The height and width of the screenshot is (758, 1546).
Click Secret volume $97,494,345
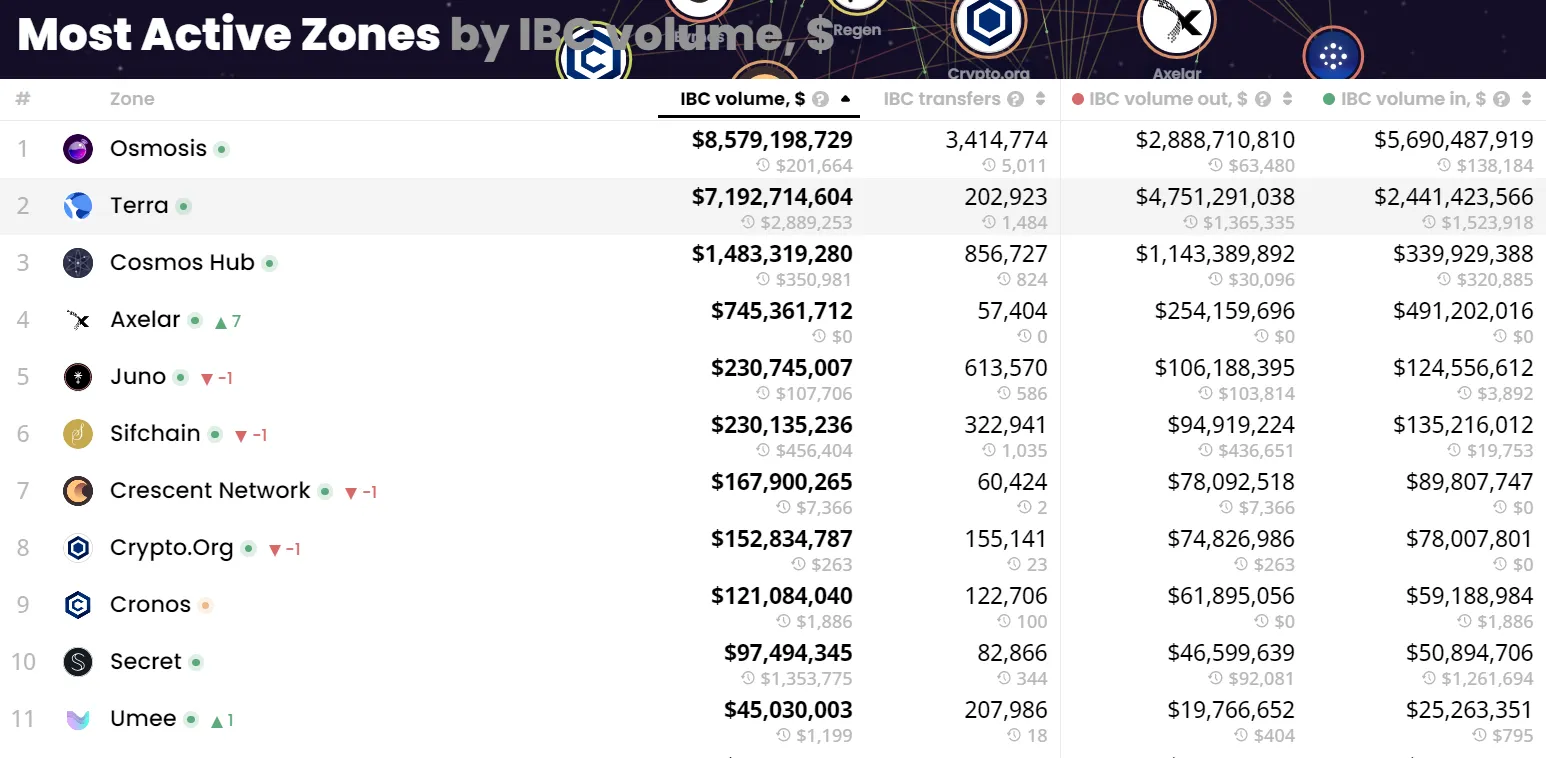click(788, 653)
